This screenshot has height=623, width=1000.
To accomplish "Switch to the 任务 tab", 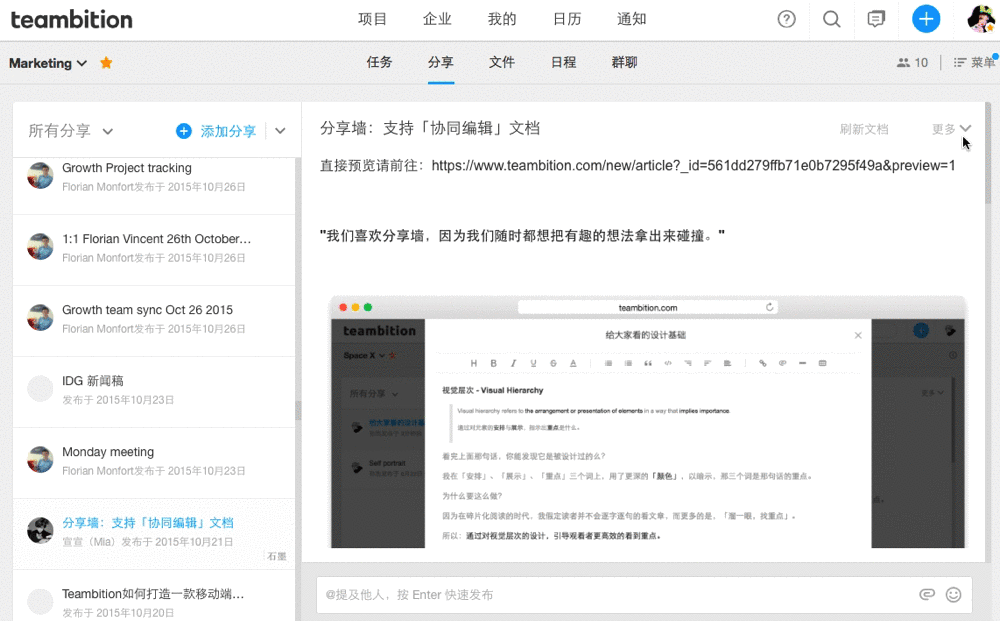I will tap(379, 62).
